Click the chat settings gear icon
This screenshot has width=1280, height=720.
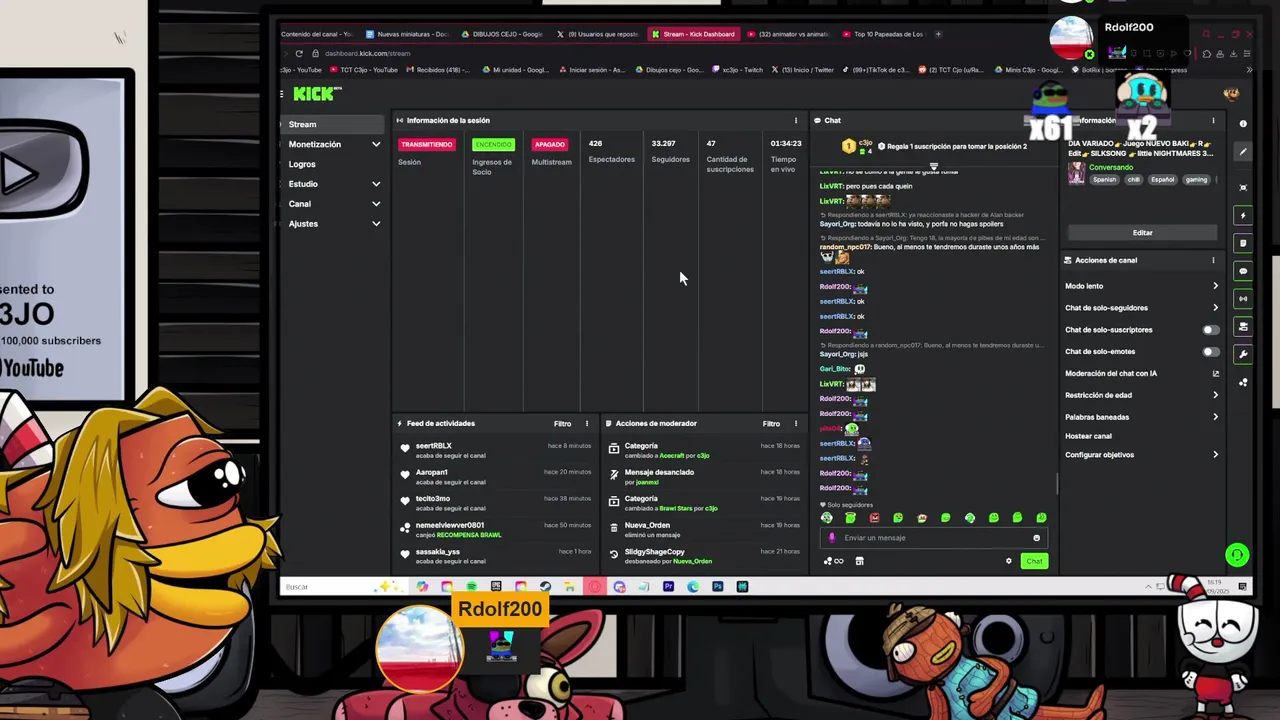(x=1008, y=561)
